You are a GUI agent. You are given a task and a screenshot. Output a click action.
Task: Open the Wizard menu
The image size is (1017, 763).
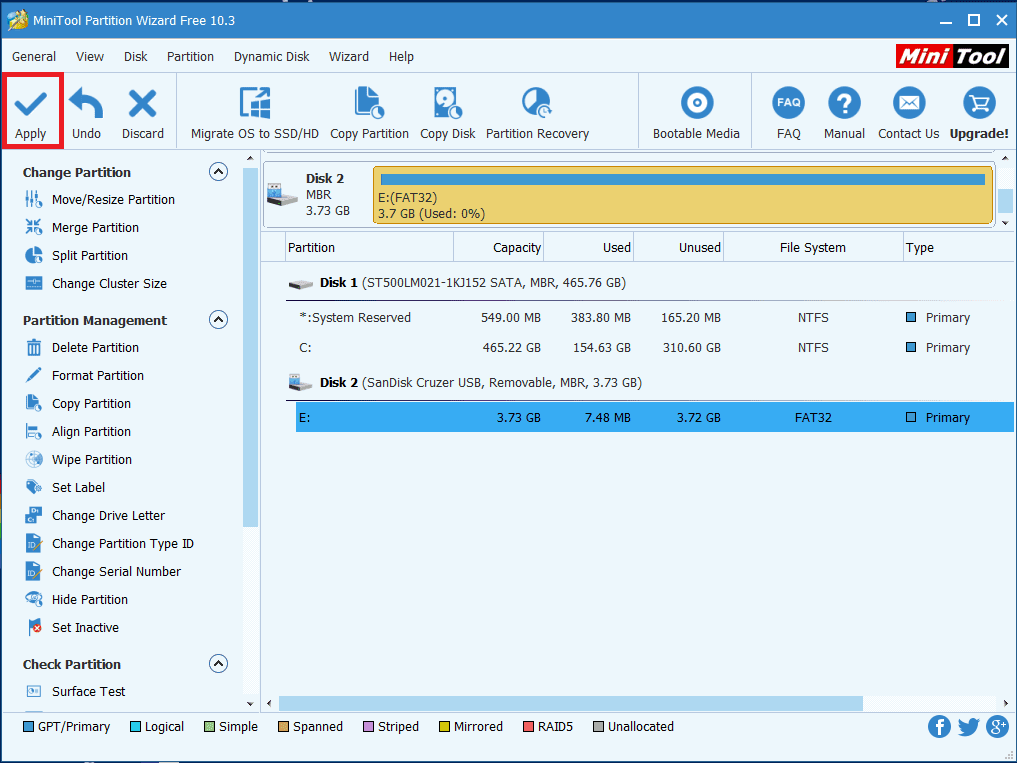point(349,56)
